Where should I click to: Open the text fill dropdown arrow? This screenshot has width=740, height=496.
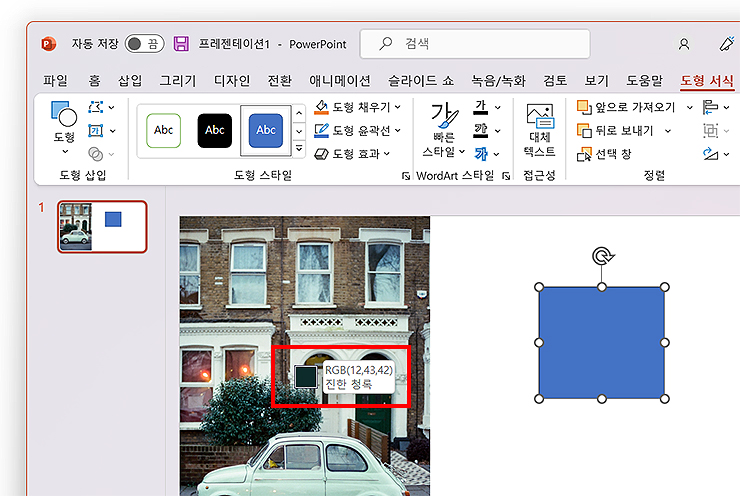point(497,108)
